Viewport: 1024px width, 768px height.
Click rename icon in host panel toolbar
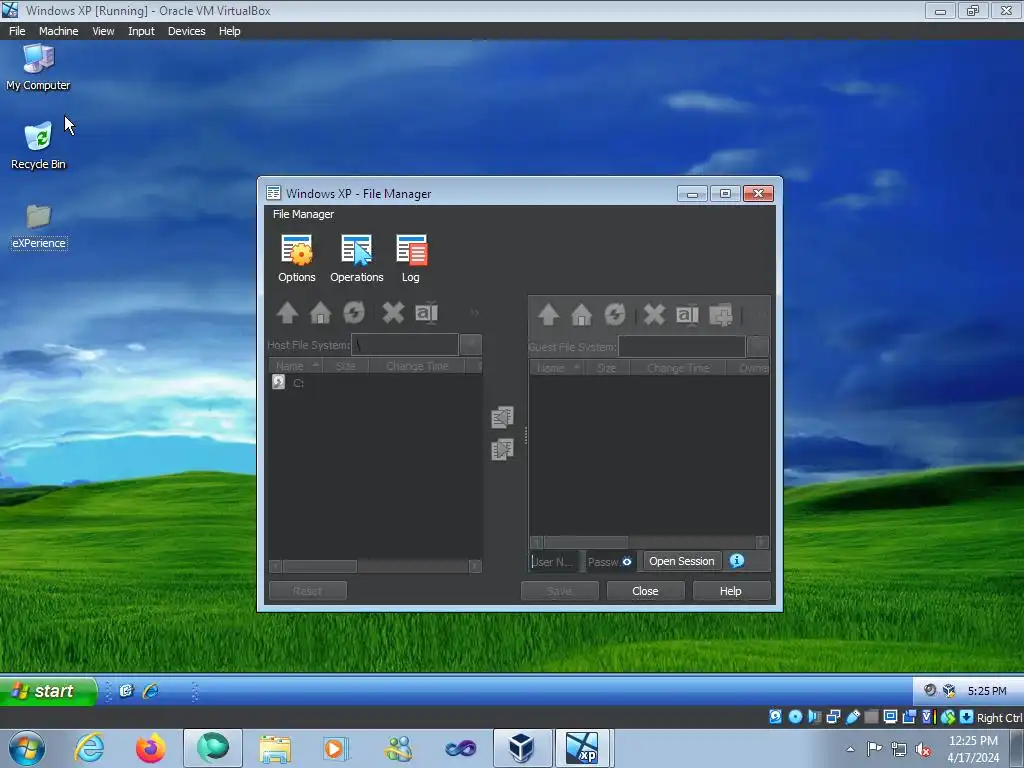(426, 313)
